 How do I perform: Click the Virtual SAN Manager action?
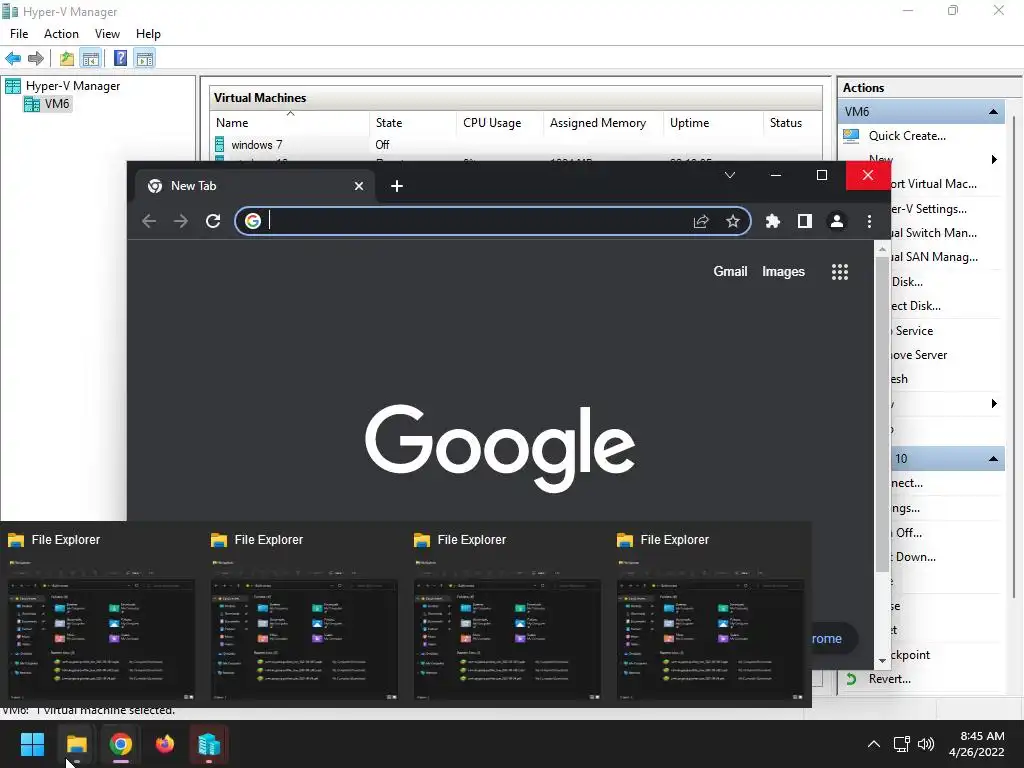click(x=934, y=257)
